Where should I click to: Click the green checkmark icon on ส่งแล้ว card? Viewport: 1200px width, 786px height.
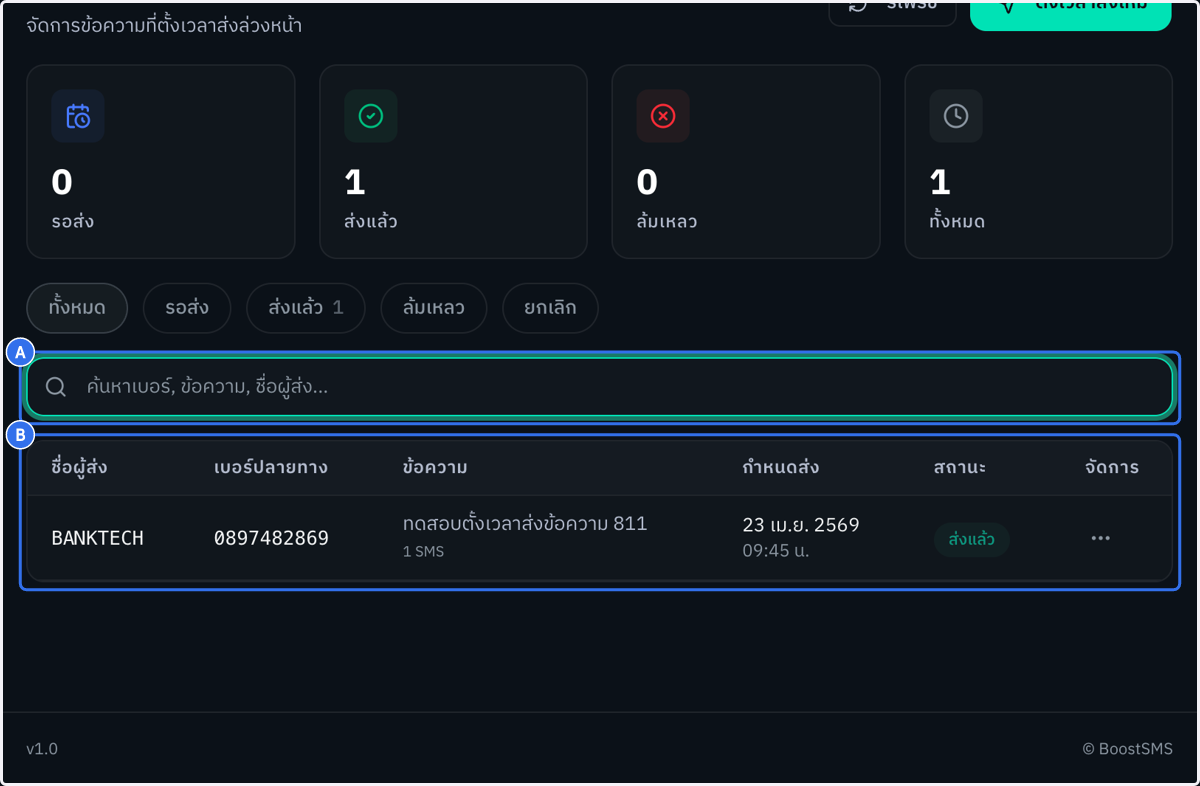371,116
